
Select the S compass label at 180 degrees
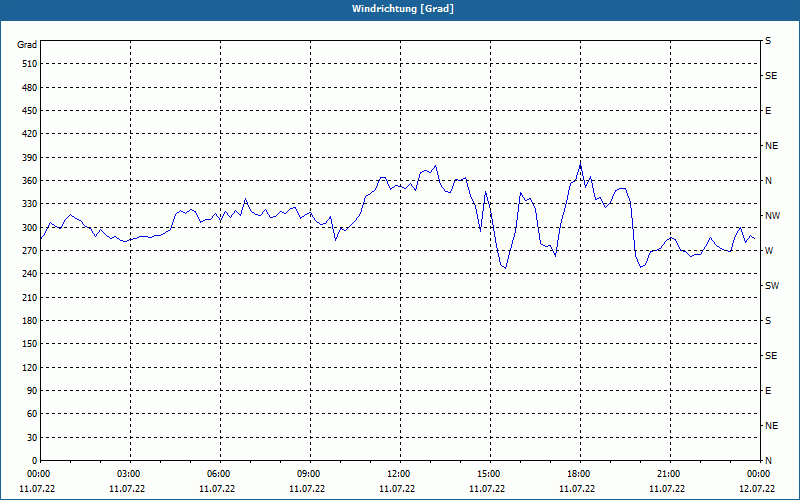click(x=768, y=321)
